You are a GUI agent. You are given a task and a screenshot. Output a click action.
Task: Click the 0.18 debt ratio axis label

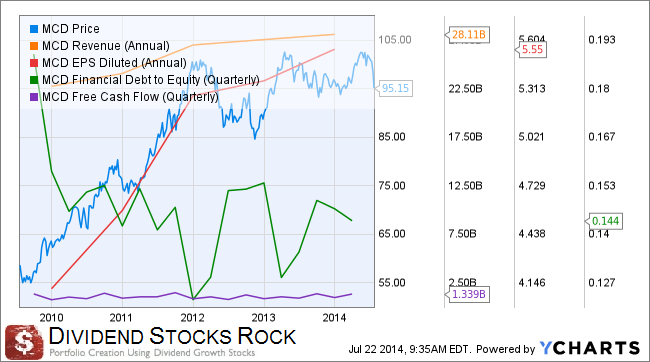599,89
